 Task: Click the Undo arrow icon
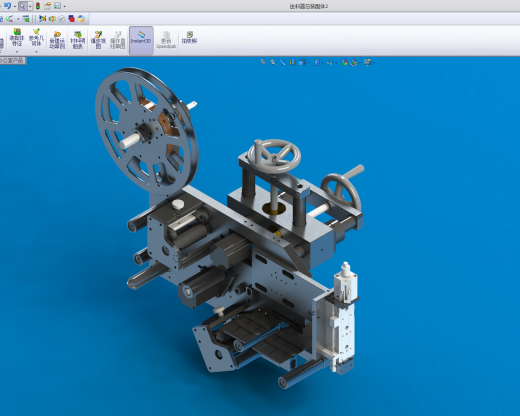pyautogui.click(x=7, y=6)
